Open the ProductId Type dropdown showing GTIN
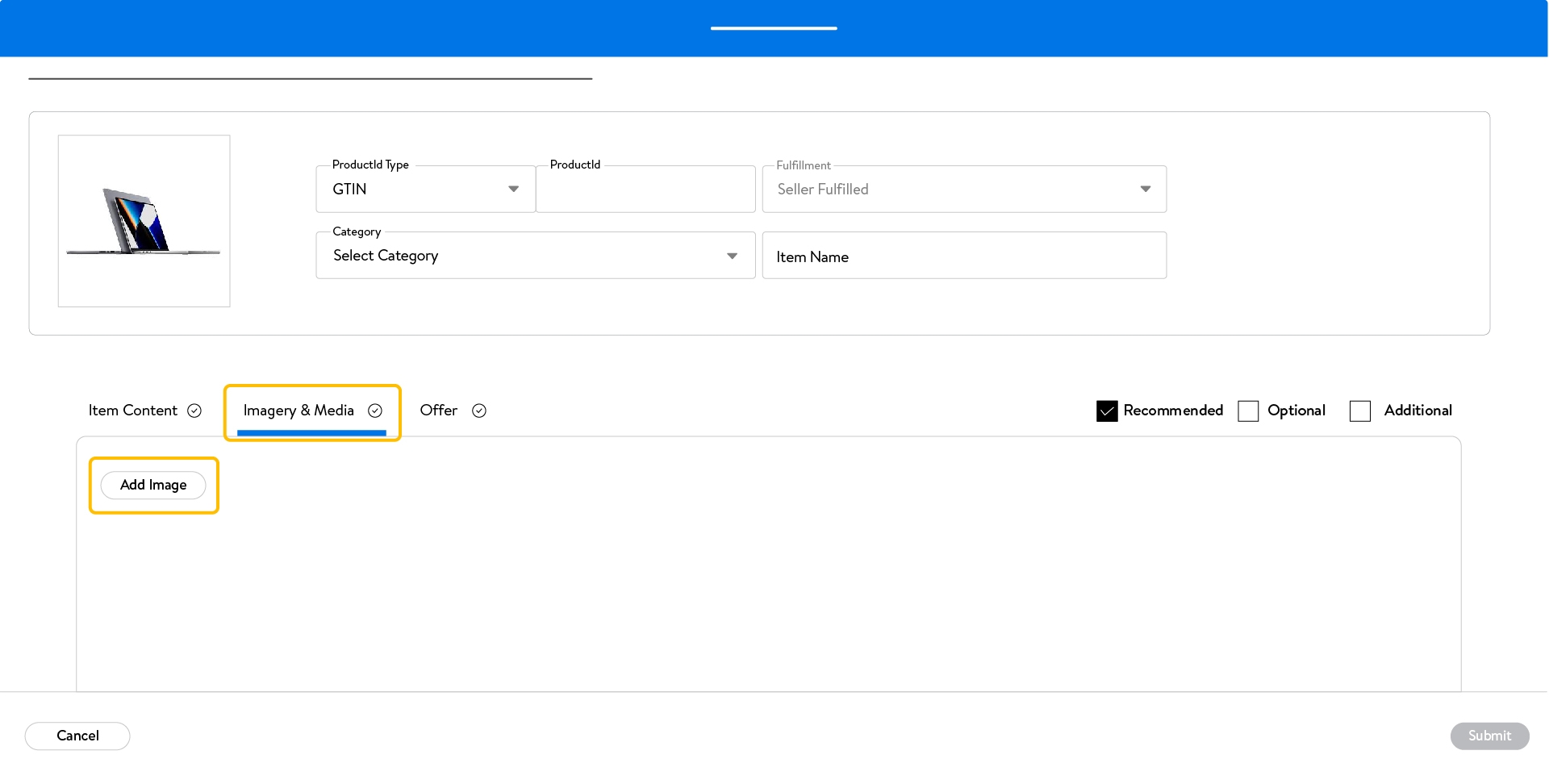This screenshot has height=784, width=1549. (425, 189)
